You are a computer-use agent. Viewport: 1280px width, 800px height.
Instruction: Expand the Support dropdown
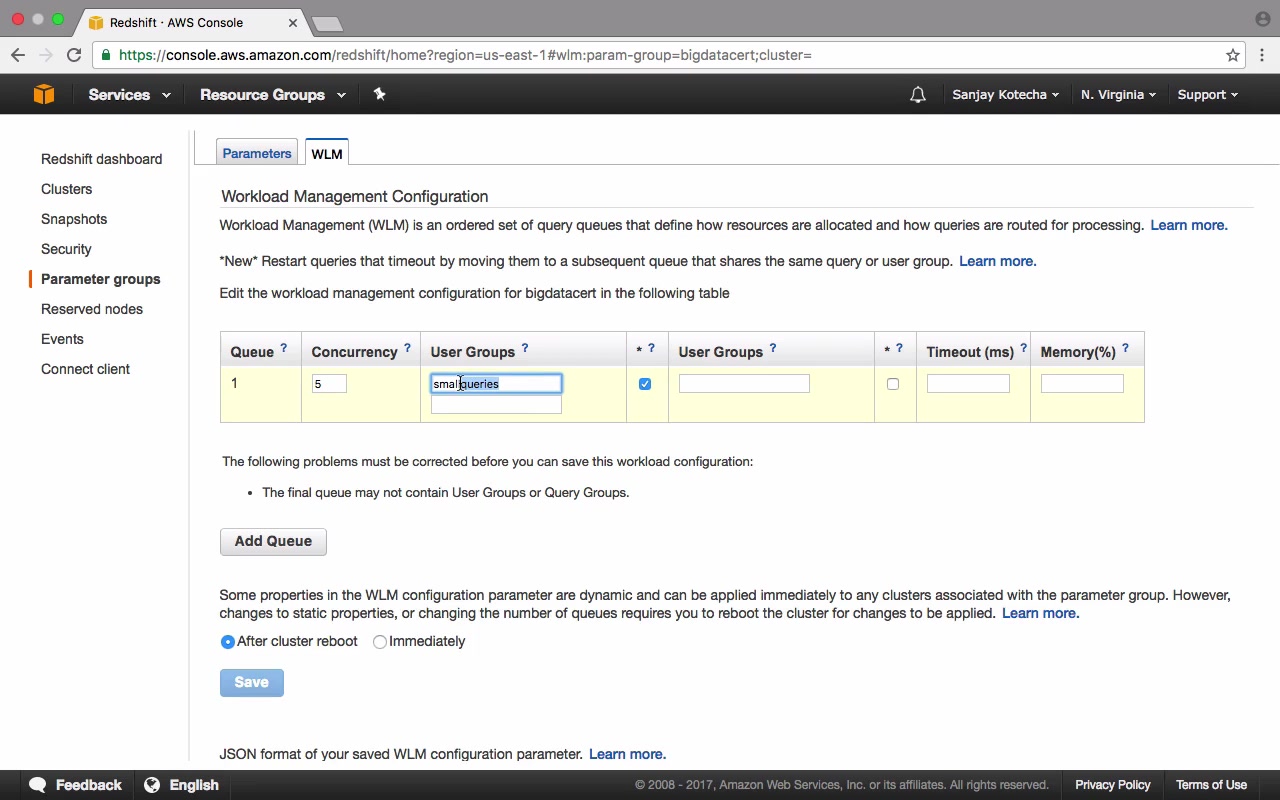point(1207,95)
